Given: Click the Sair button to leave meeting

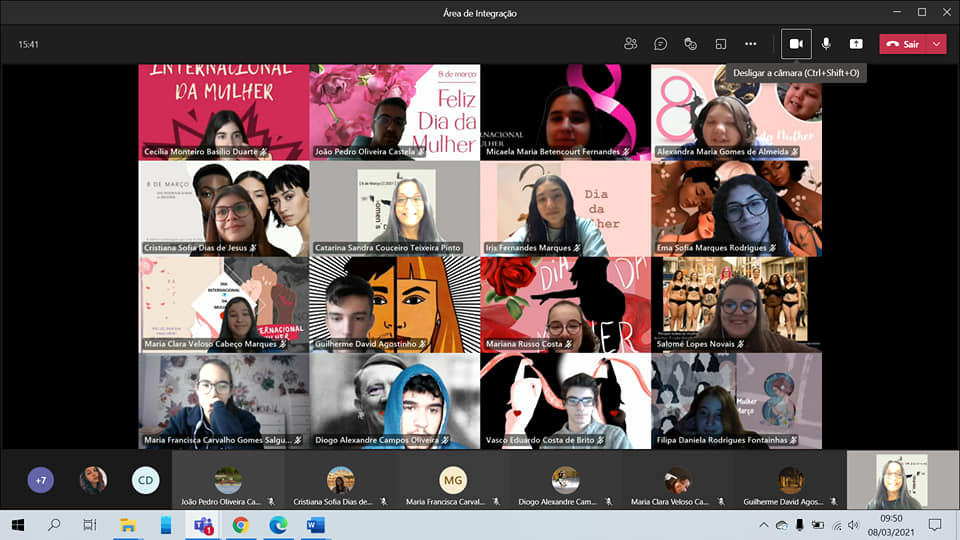Looking at the screenshot, I should 903,44.
